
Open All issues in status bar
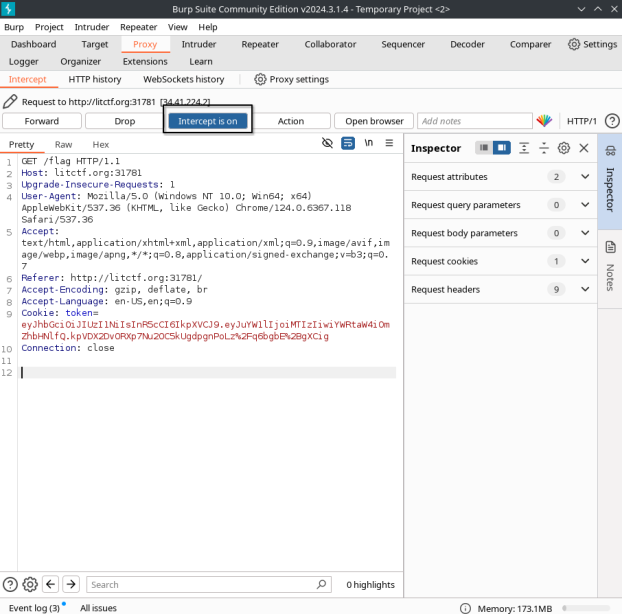click(98, 608)
